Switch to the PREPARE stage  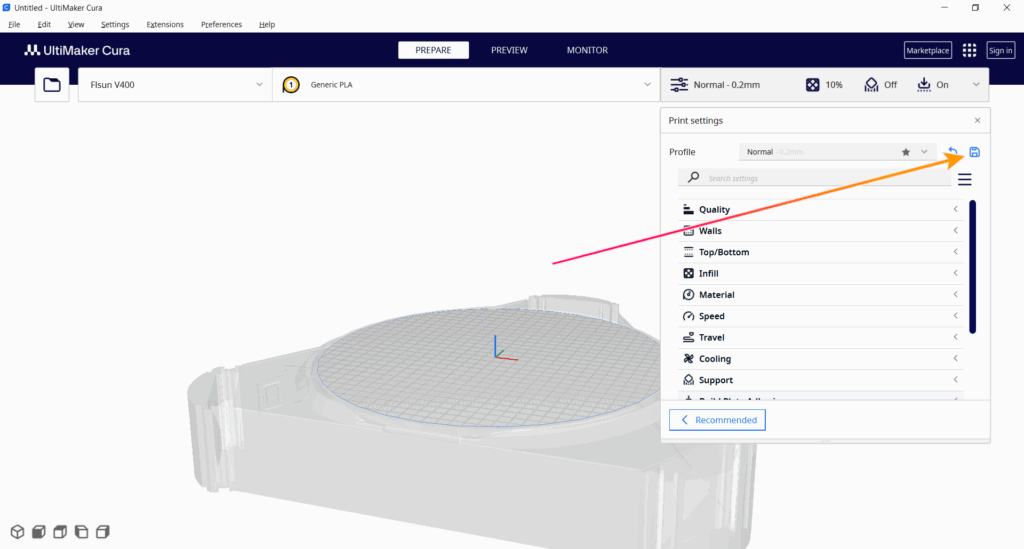[433, 50]
